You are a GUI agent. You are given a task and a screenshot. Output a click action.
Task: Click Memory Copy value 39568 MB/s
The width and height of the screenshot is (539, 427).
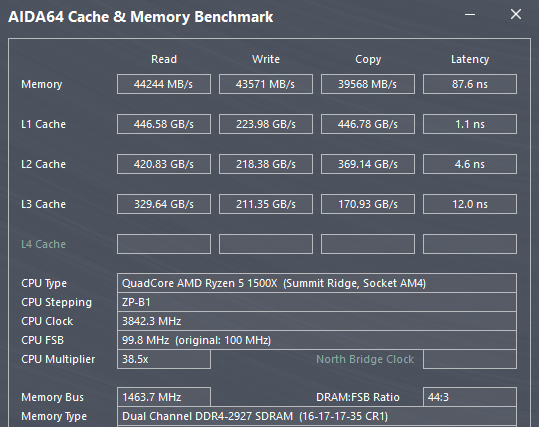(368, 84)
